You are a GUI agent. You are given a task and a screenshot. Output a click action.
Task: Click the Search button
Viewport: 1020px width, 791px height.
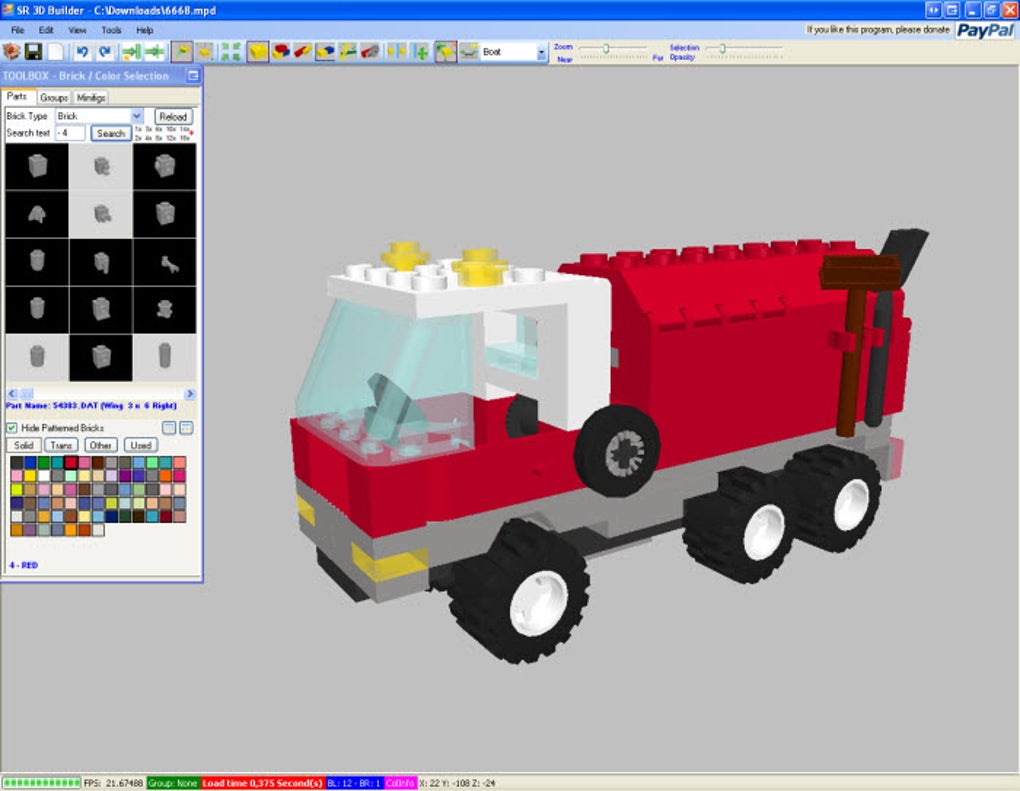click(x=111, y=133)
